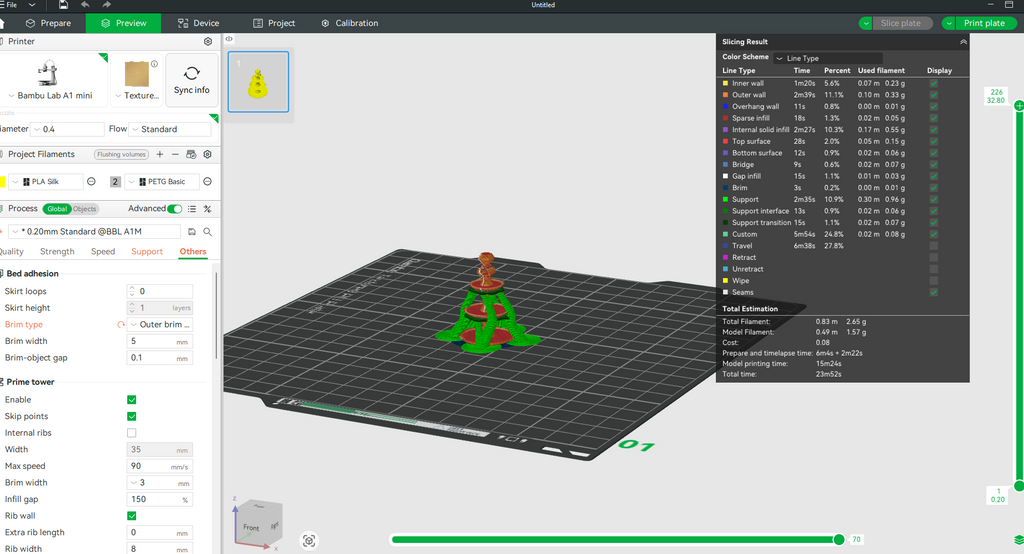1024x554 pixels.
Task: Open the Support settings tab
Action: [147, 252]
